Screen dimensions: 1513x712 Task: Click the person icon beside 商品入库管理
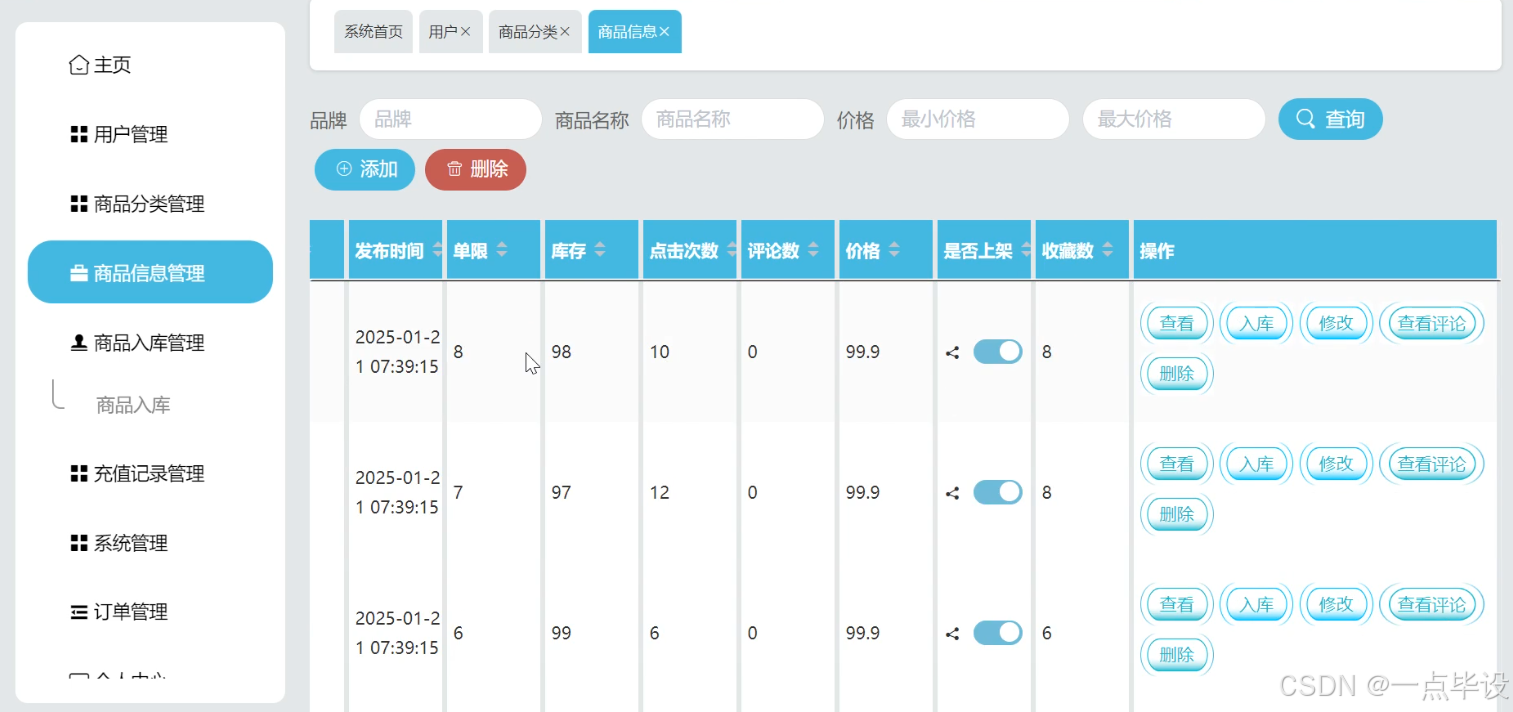(79, 343)
